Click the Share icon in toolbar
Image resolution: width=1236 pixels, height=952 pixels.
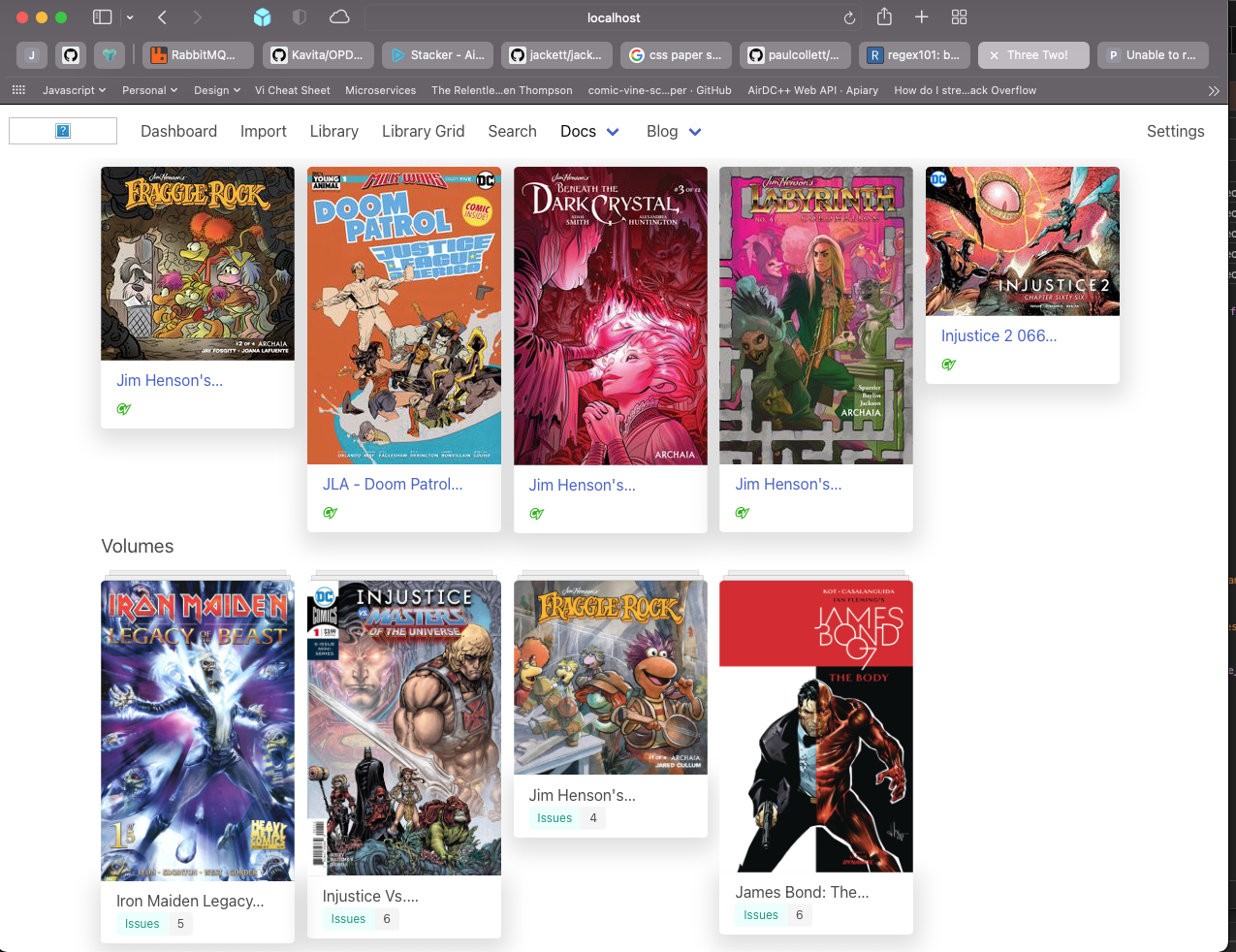click(884, 17)
